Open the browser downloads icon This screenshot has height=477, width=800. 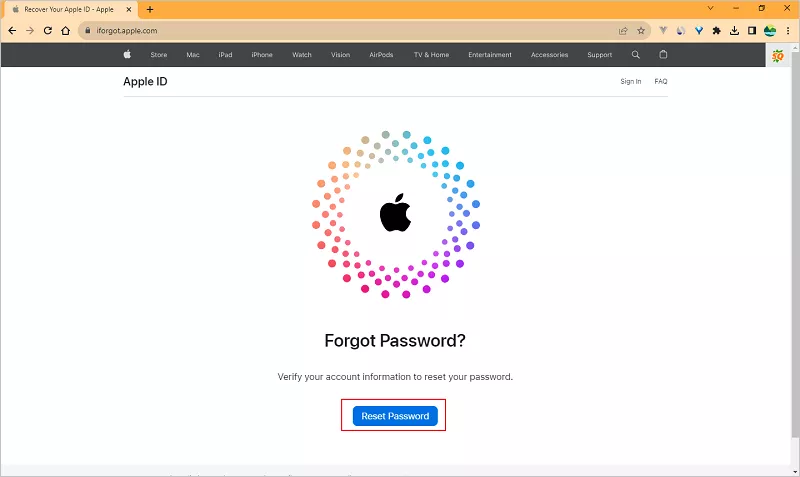click(735, 31)
